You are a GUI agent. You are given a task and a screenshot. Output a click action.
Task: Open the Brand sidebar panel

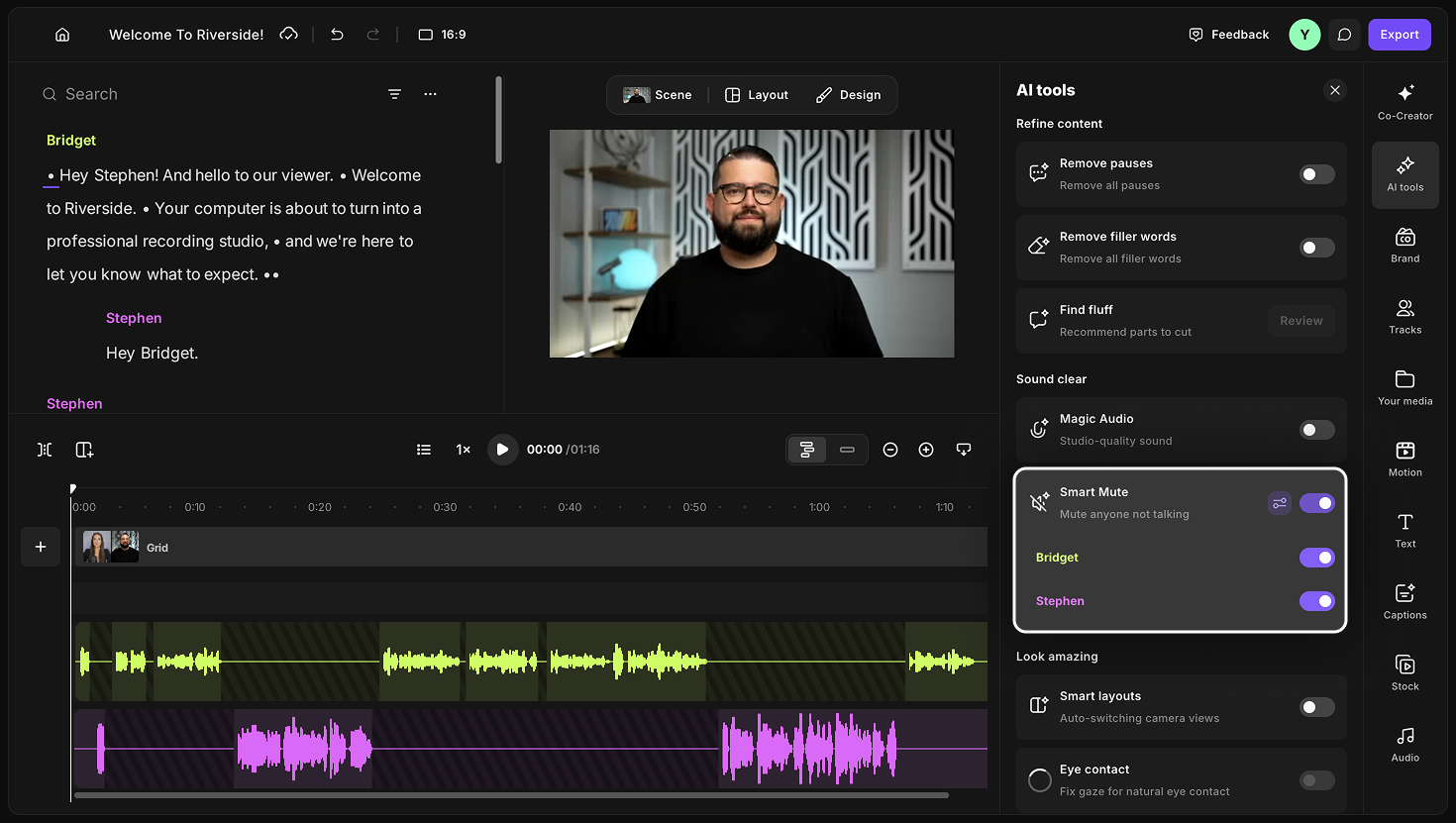click(1404, 246)
